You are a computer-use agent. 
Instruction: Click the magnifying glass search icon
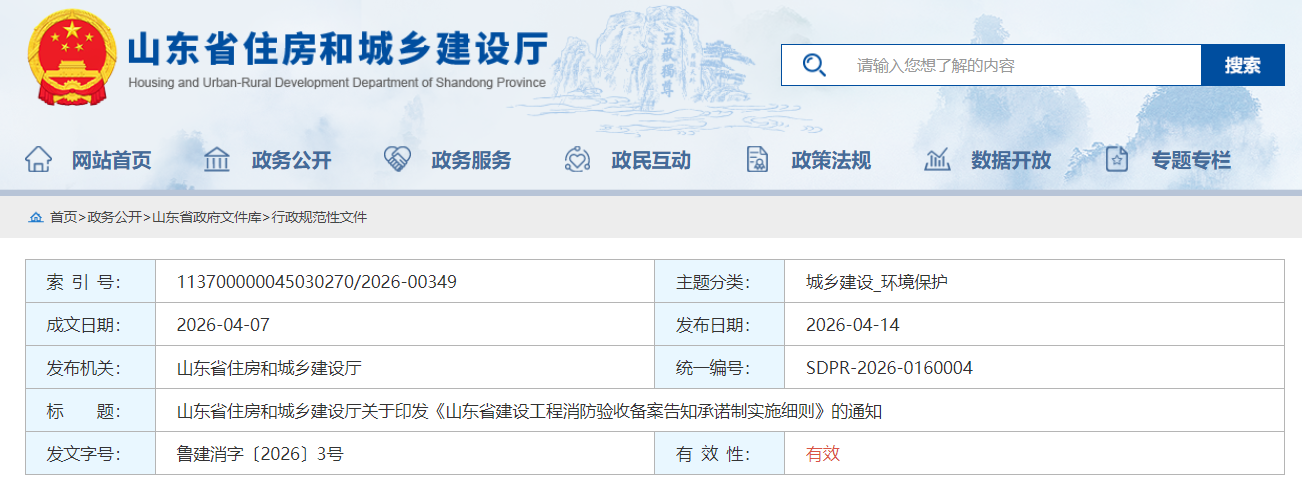(x=814, y=65)
